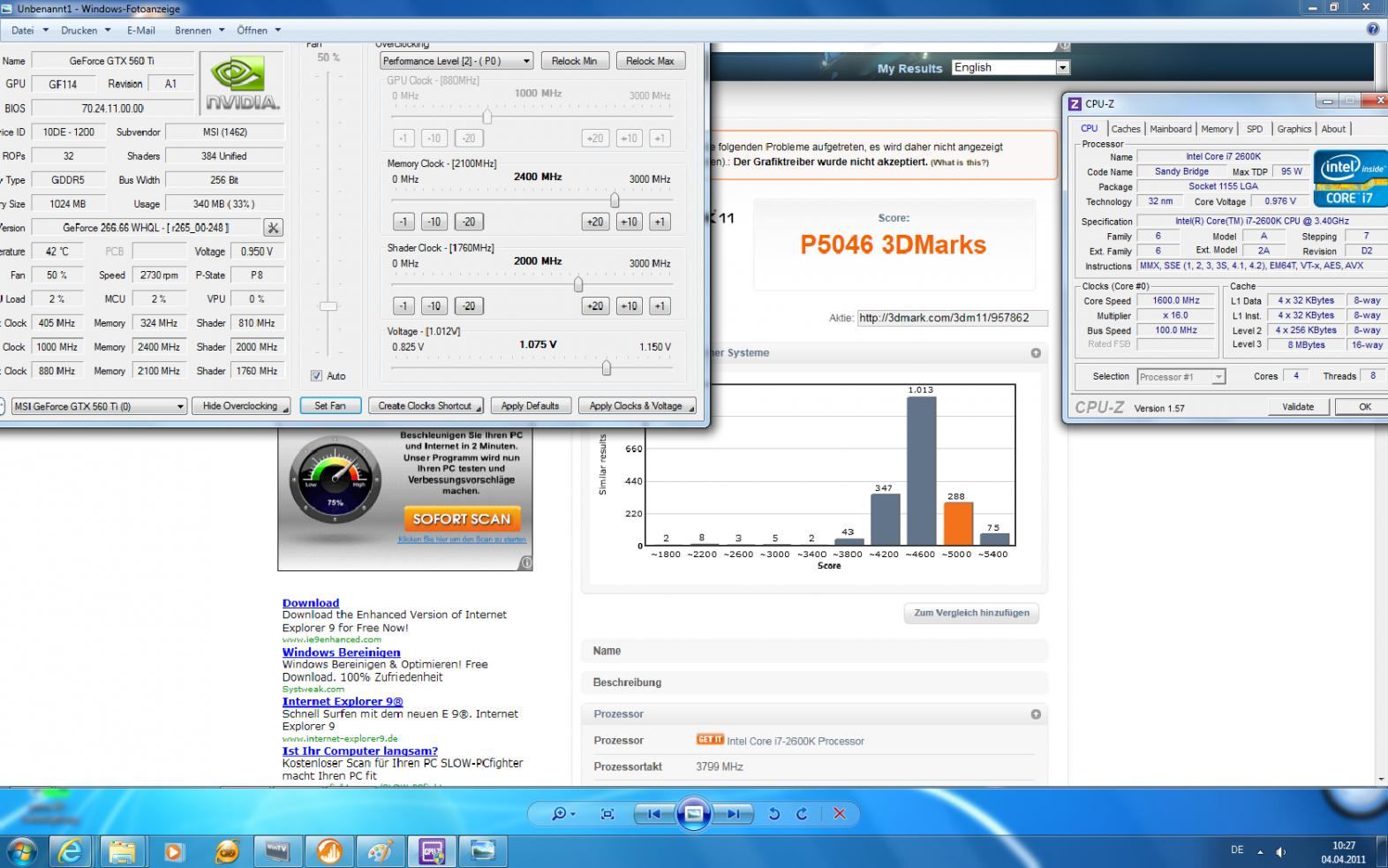Collapse the Prozessor section circle icon
This screenshot has height=868, width=1388.
tap(1036, 714)
